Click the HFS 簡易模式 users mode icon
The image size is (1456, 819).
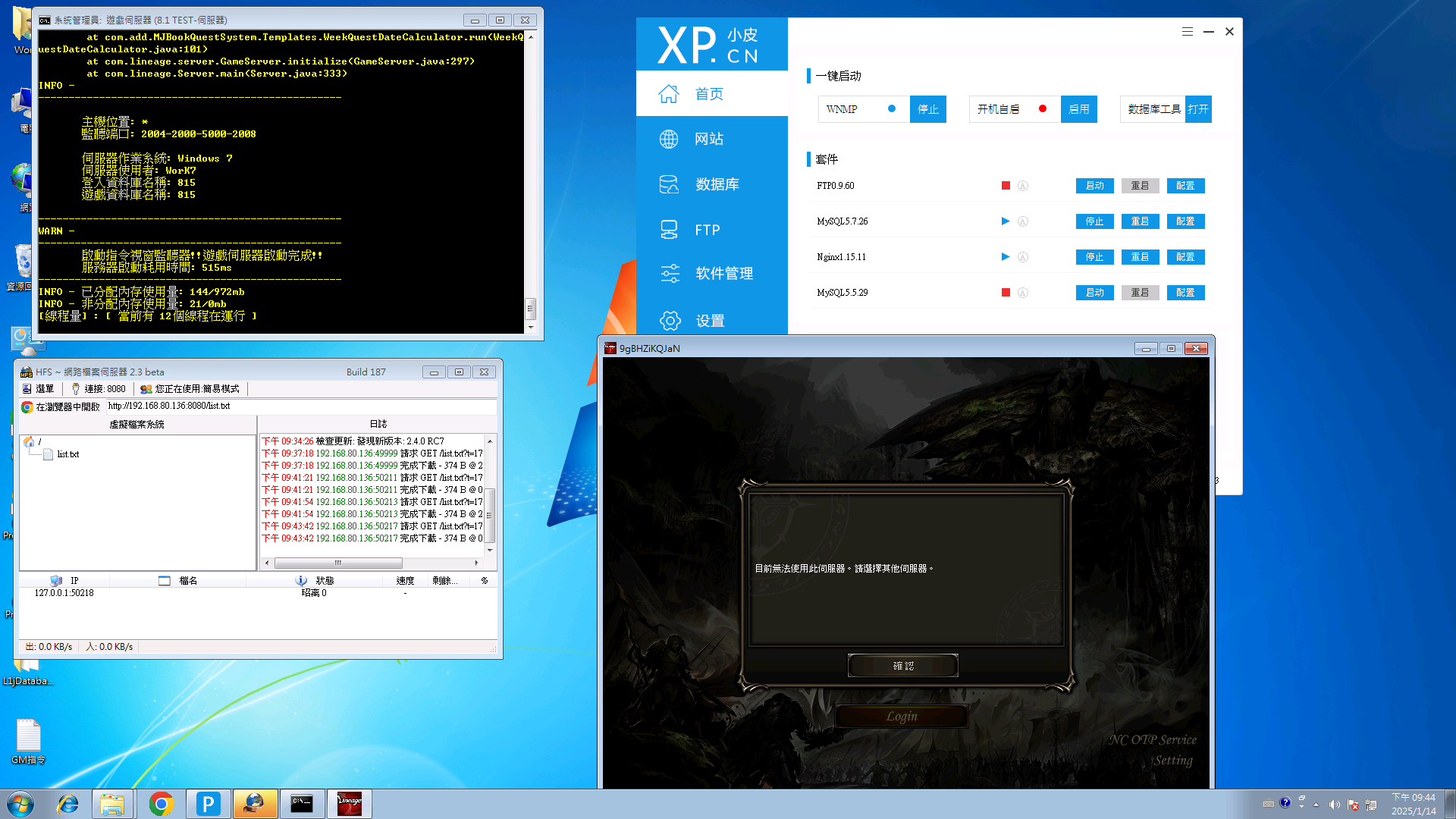pos(146,389)
